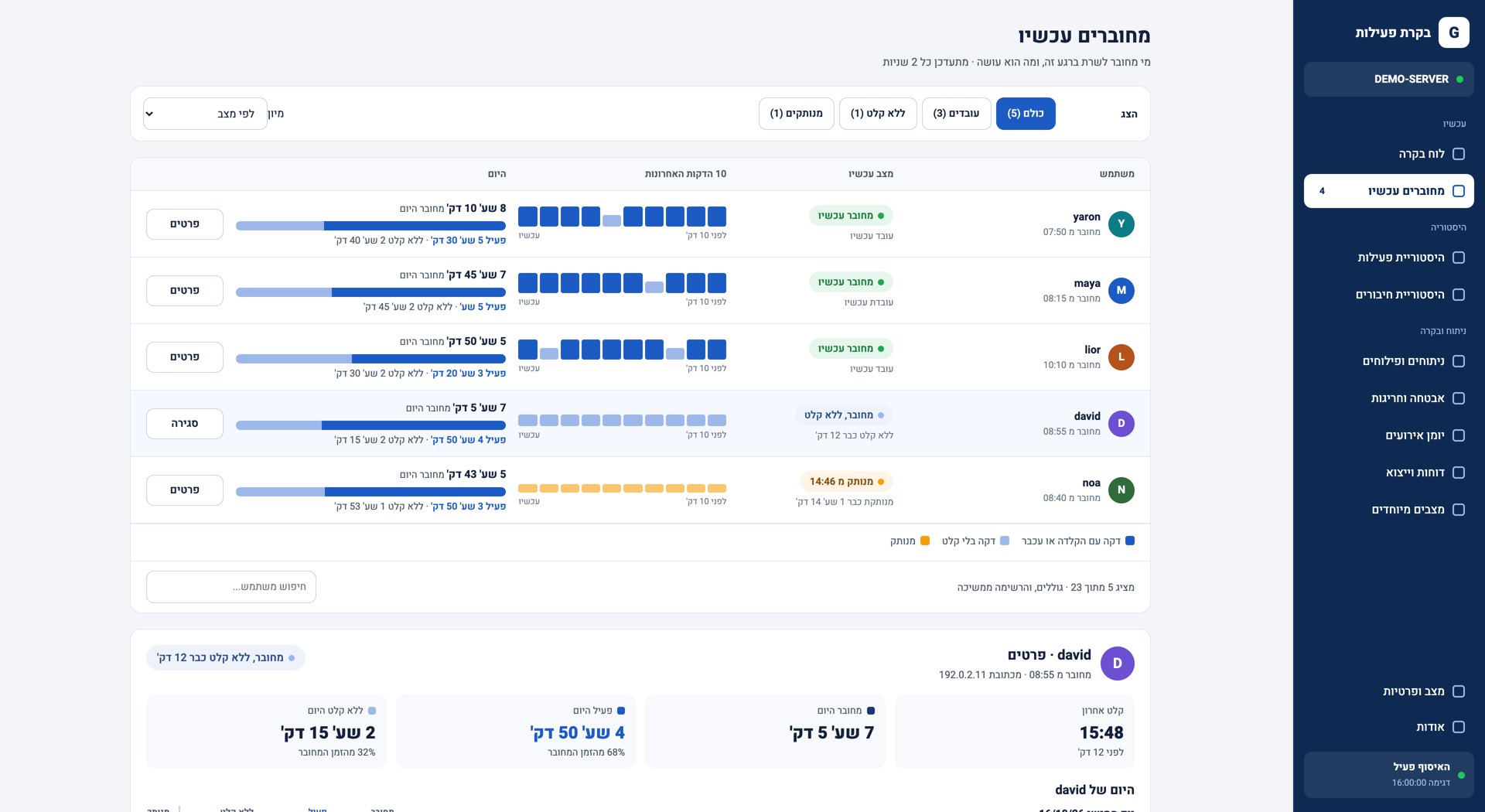Open the לוח בקרה sidebar icon
Screen dimensions: 1485x812
pyautogui.click(x=1459, y=154)
